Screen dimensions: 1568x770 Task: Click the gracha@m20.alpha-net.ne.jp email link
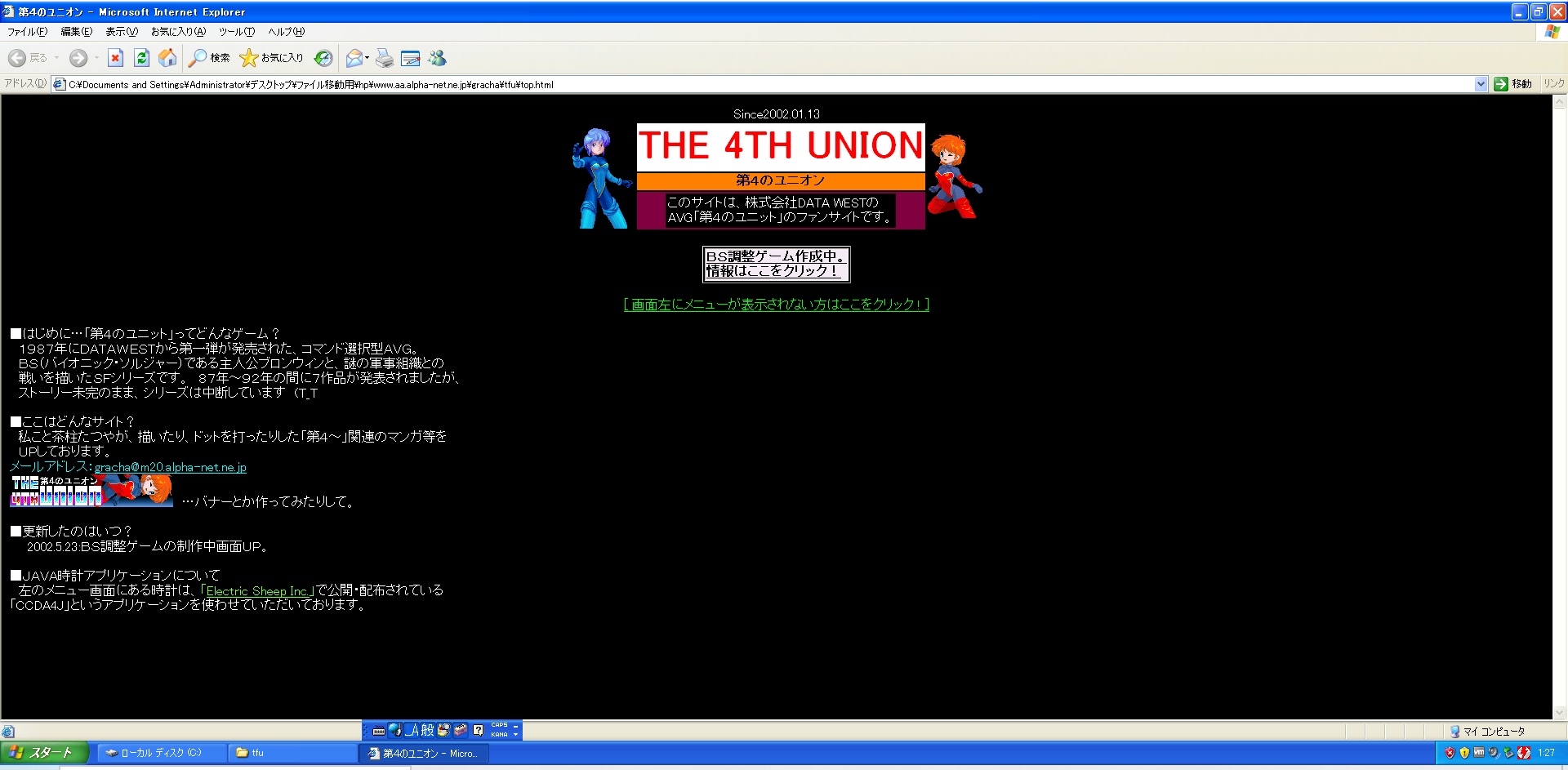(171, 467)
